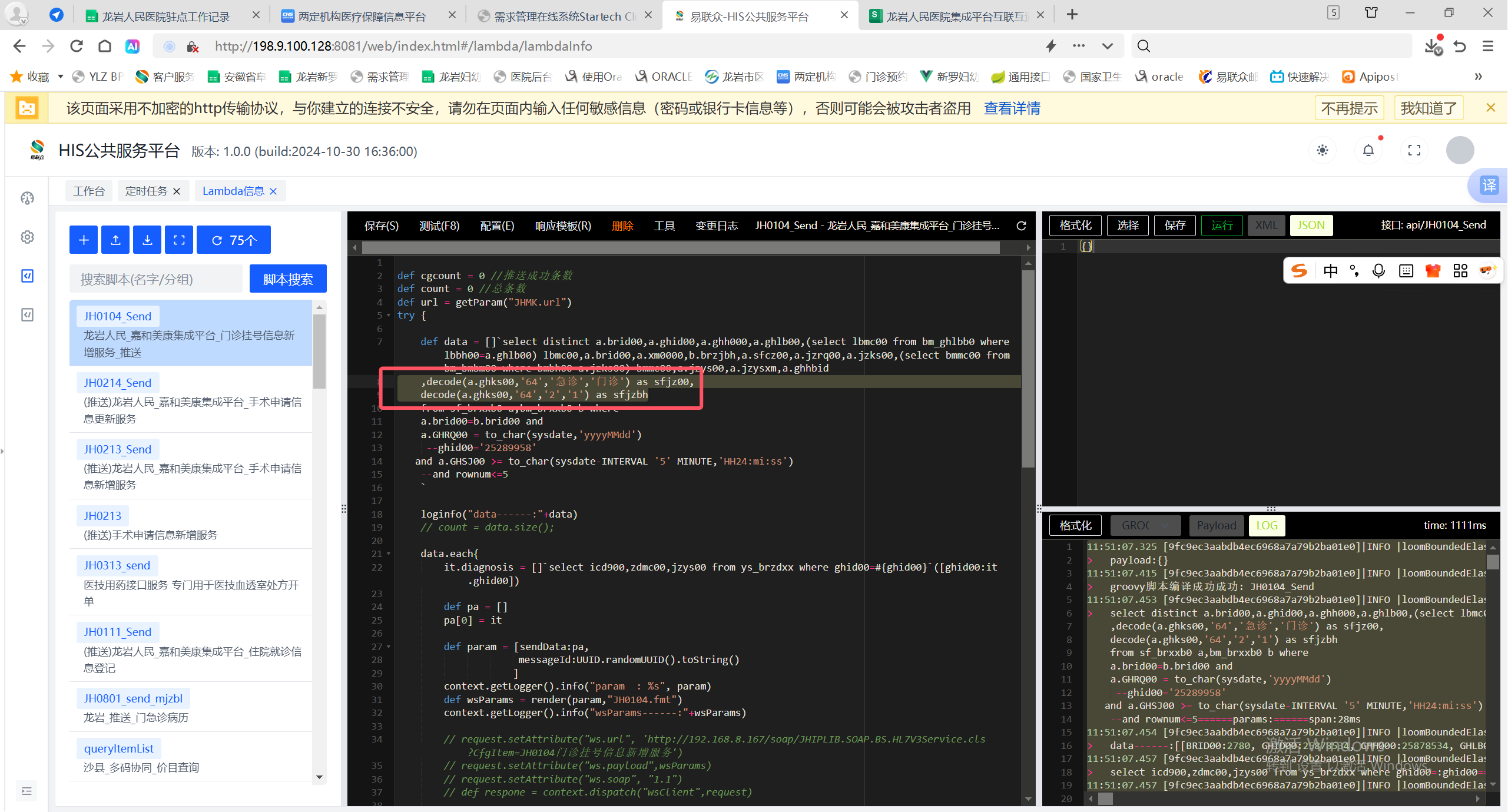Viewport: 1508px width, 812px height.
Task: Collapse the data.each fold arrow at line 21
Action: click(x=389, y=554)
